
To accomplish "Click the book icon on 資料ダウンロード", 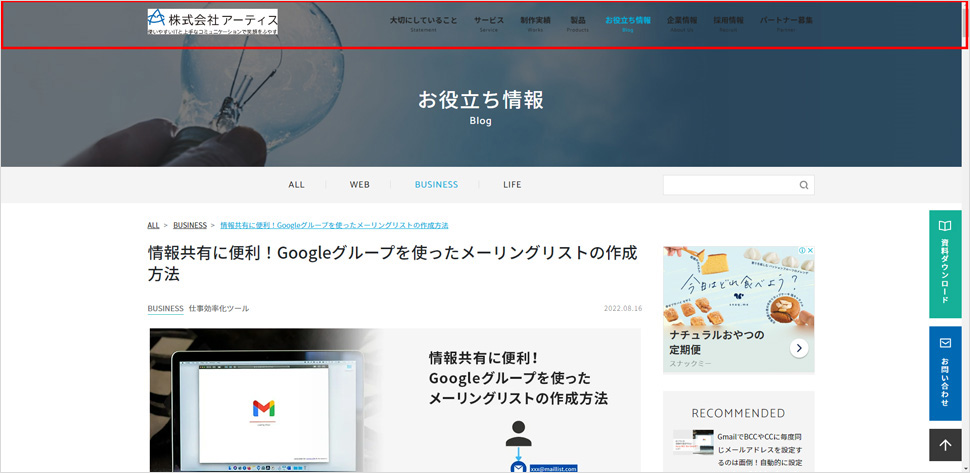I will [945, 226].
